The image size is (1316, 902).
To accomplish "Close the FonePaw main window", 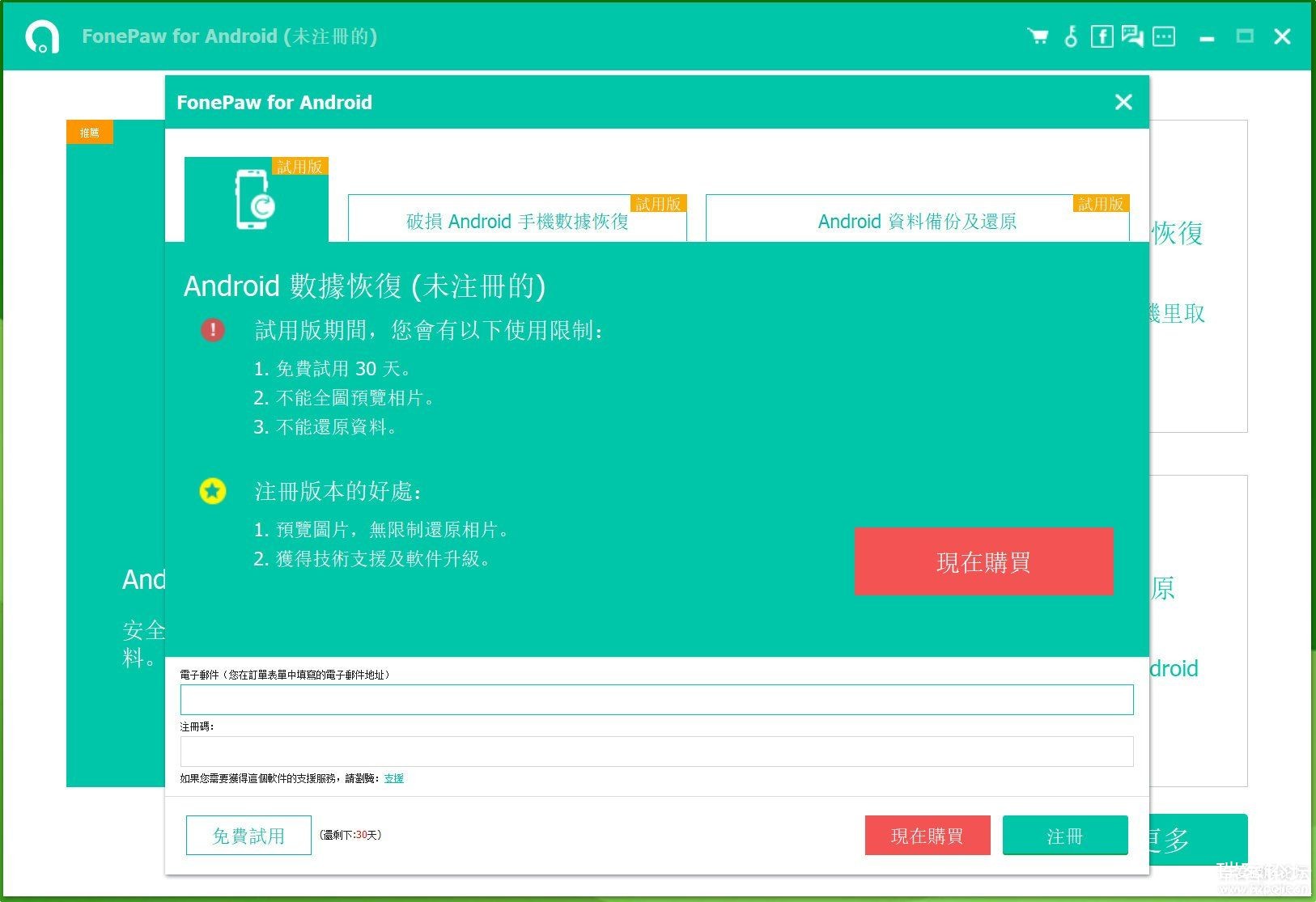I will click(1282, 36).
